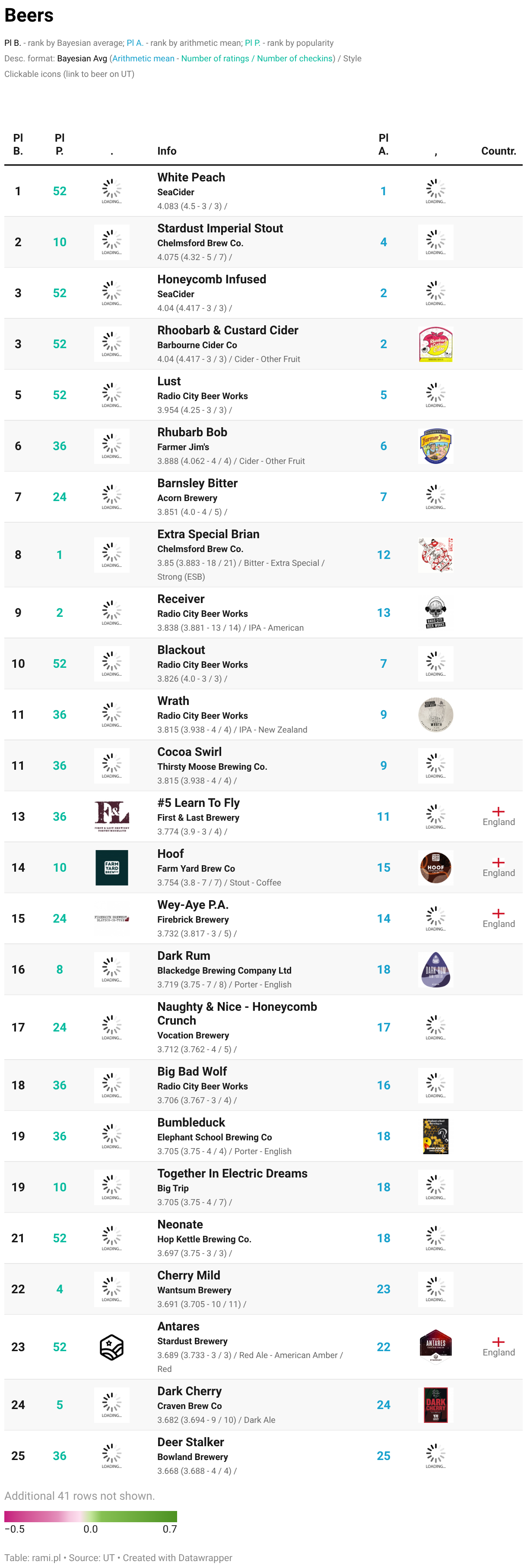
Task: Click the Receiver skull logo icon
Action: point(435,613)
